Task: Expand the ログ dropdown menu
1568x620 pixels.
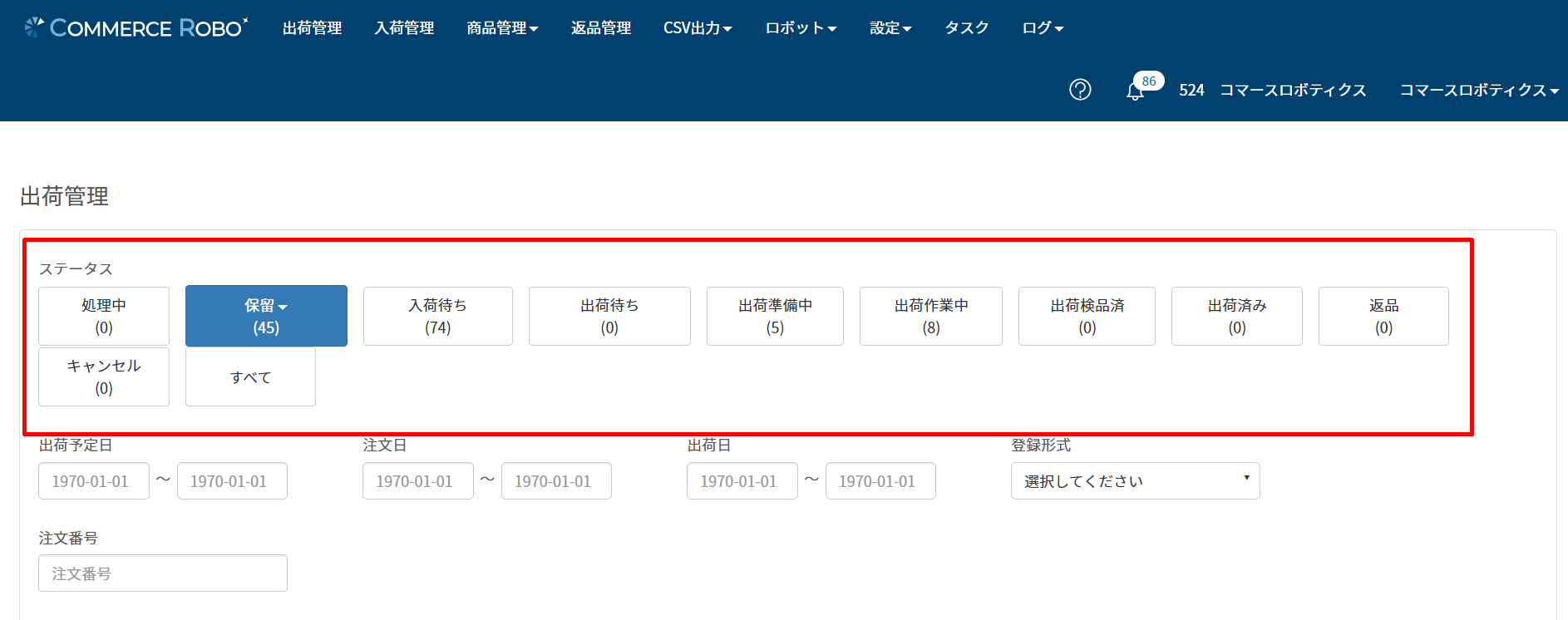Action: point(1043,28)
